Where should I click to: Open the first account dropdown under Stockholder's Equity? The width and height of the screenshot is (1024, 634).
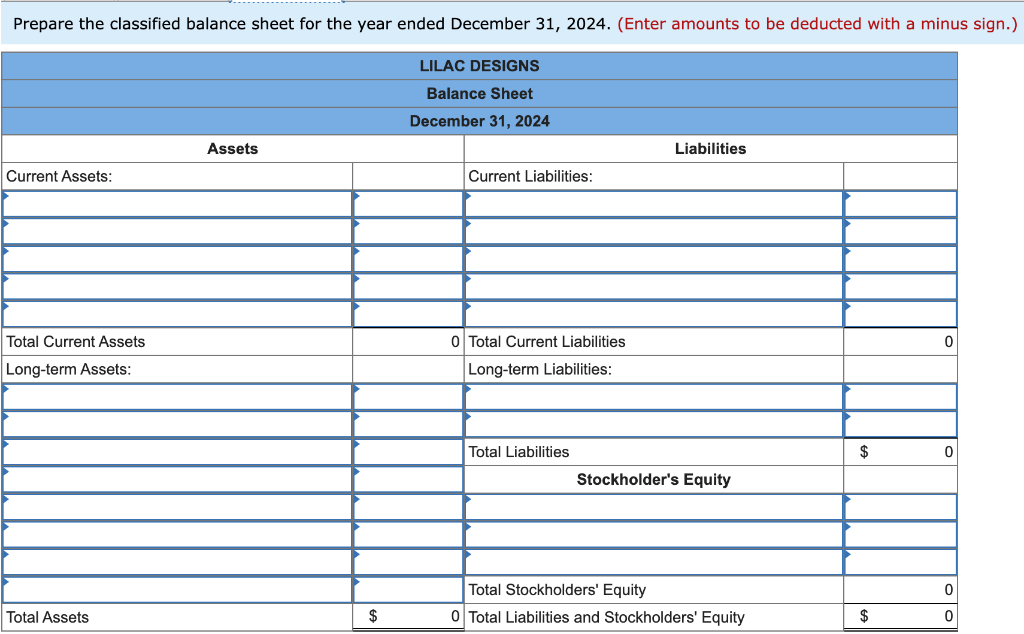[654, 507]
